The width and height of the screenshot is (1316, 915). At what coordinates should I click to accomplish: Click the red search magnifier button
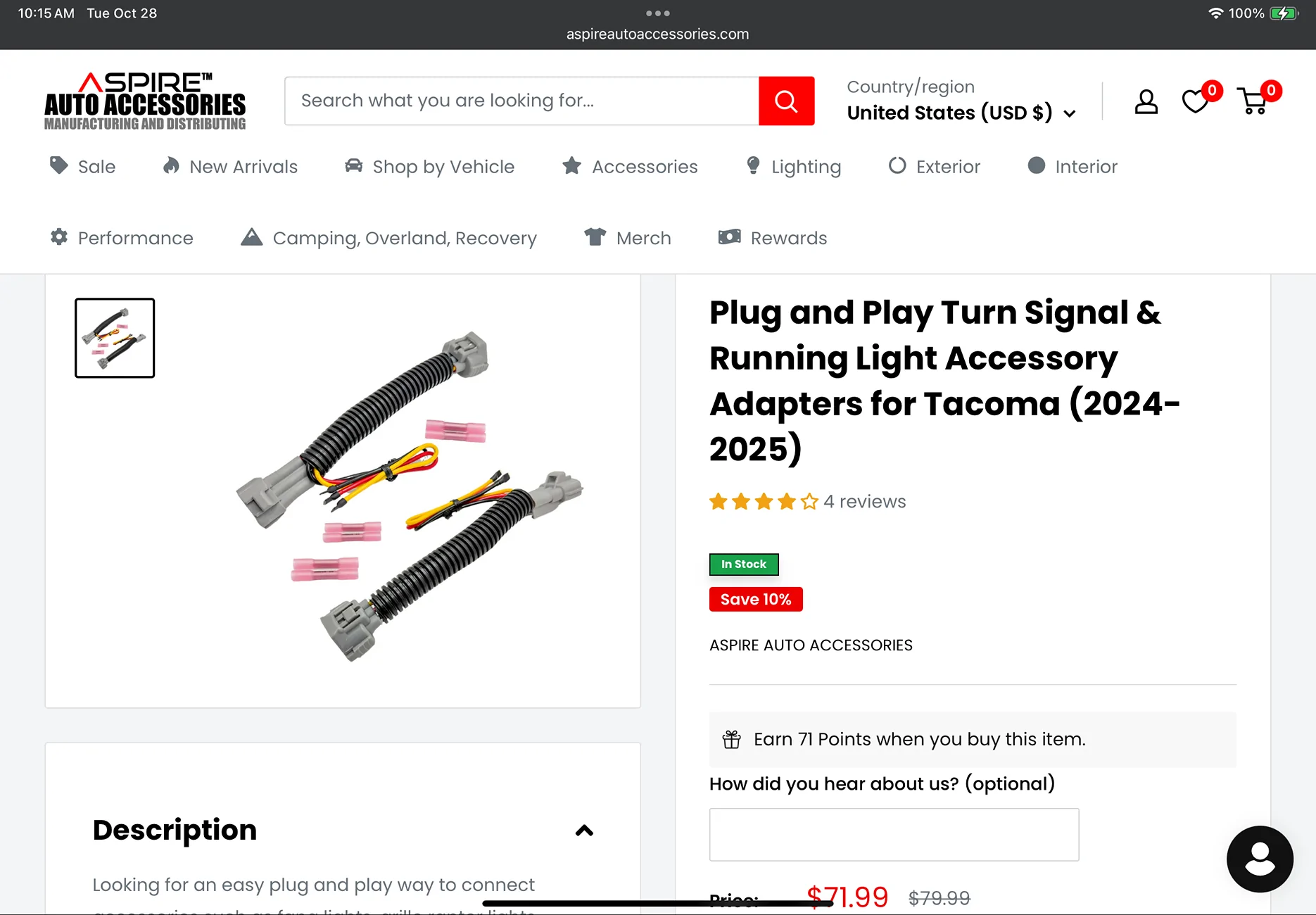[786, 101]
